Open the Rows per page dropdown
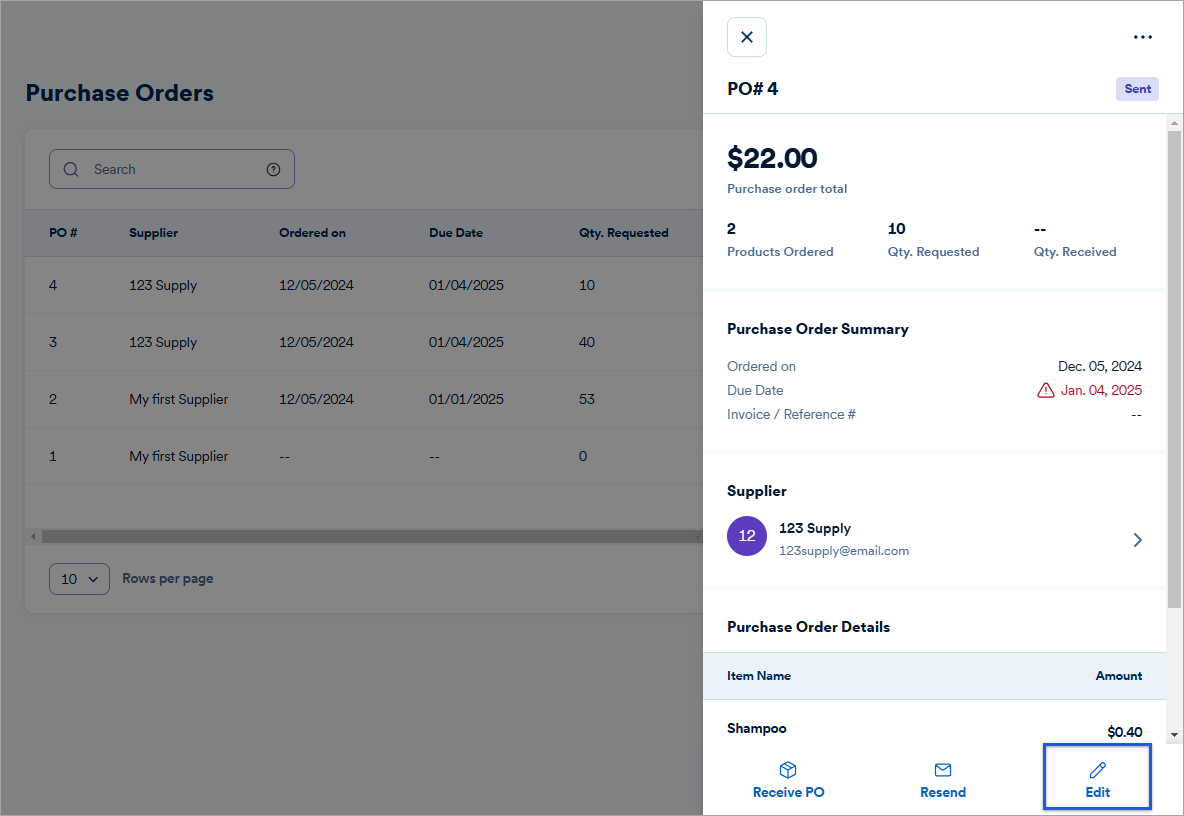 [x=79, y=578]
